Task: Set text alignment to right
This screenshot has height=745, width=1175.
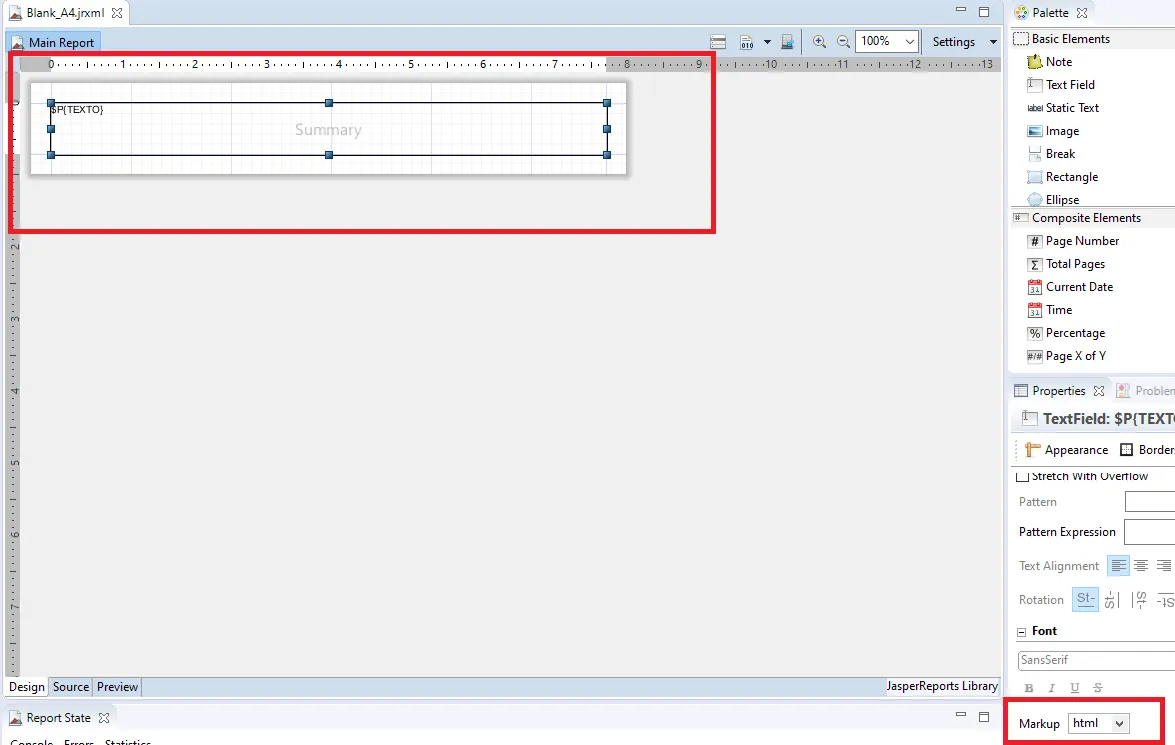Action: [x=1163, y=566]
